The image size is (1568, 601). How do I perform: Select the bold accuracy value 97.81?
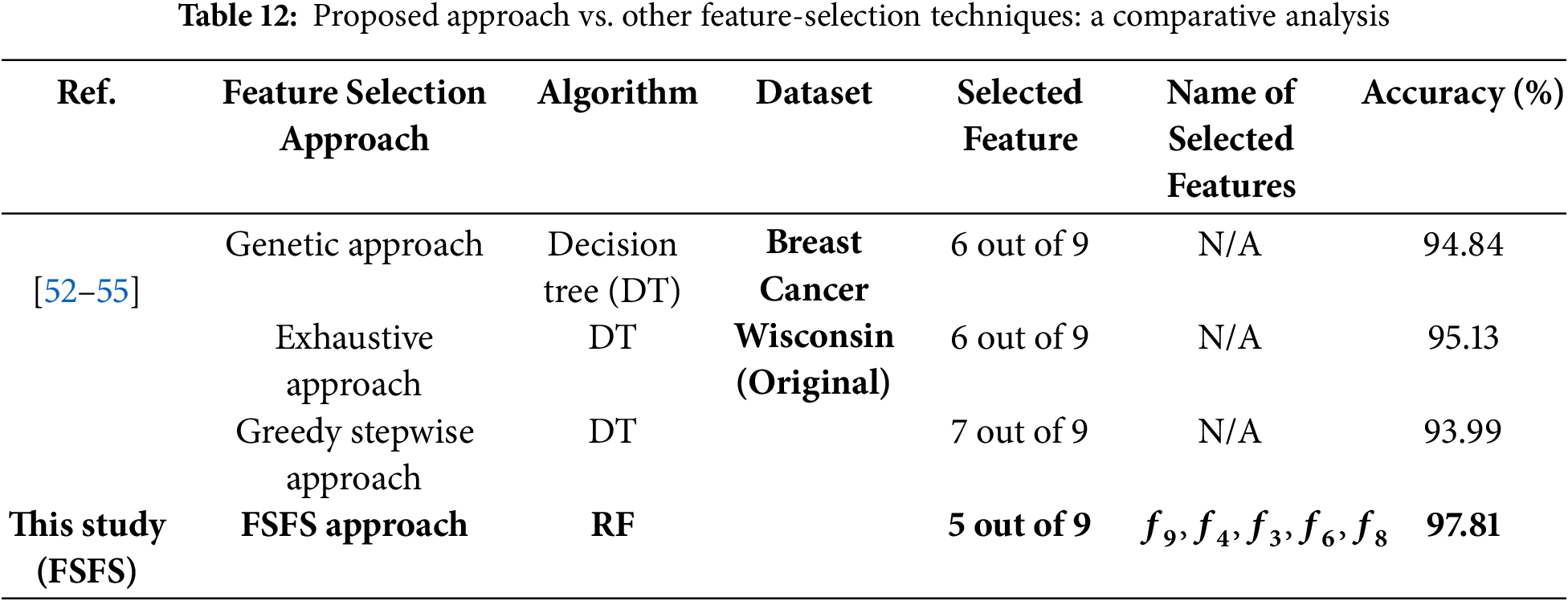1463,525
